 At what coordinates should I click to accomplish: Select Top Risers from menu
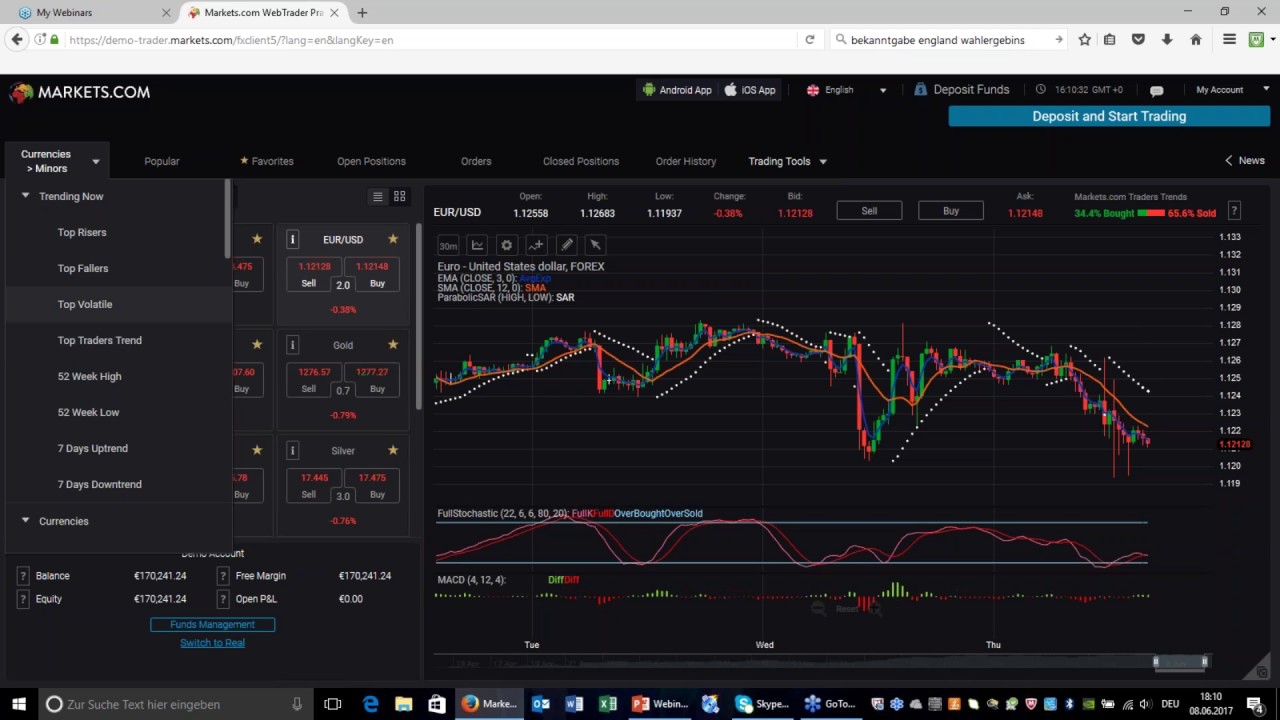[82, 232]
